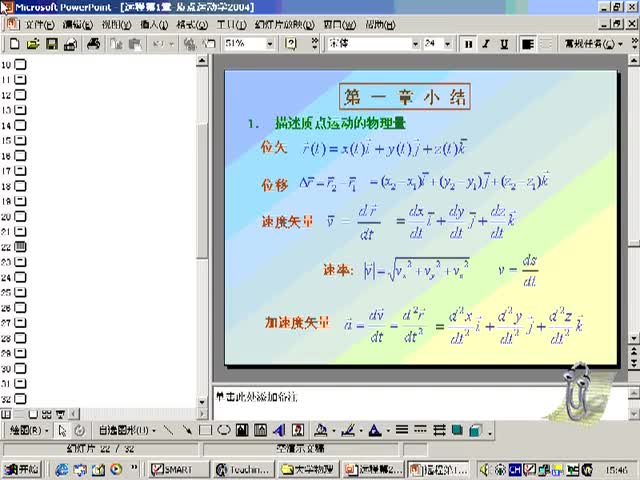Click the Office Assistant paperclip
The width and height of the screenshot is (640, 480).
[x=577, y=391]
